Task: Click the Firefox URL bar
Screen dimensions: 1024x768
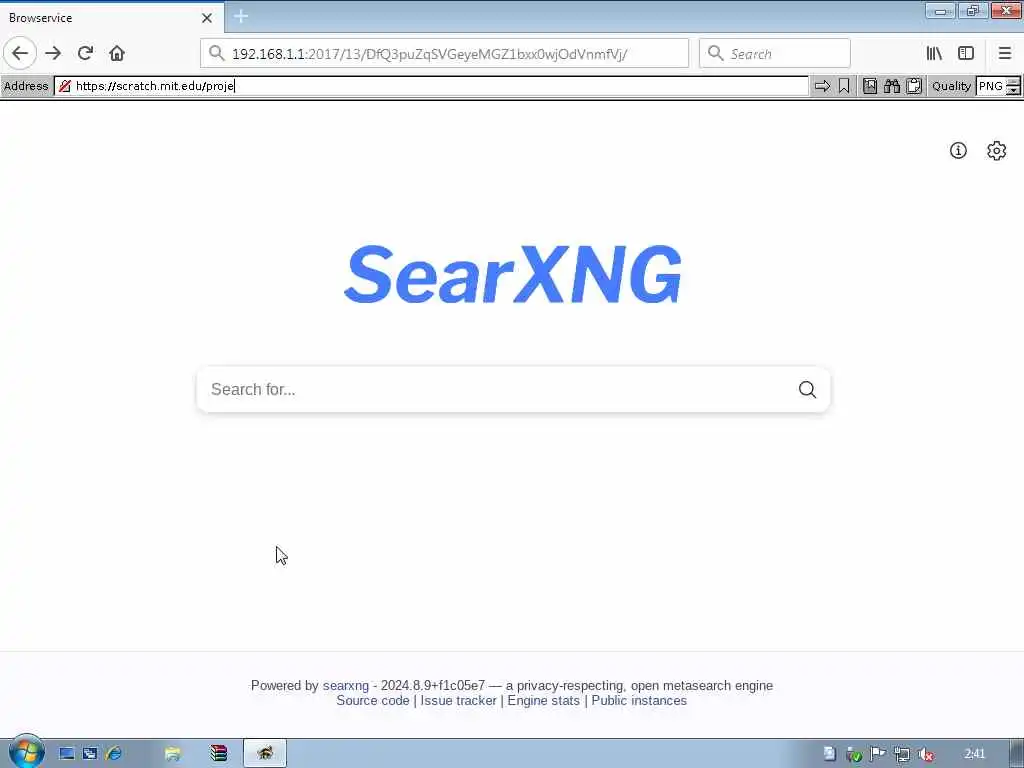Action: pos(444,54)
